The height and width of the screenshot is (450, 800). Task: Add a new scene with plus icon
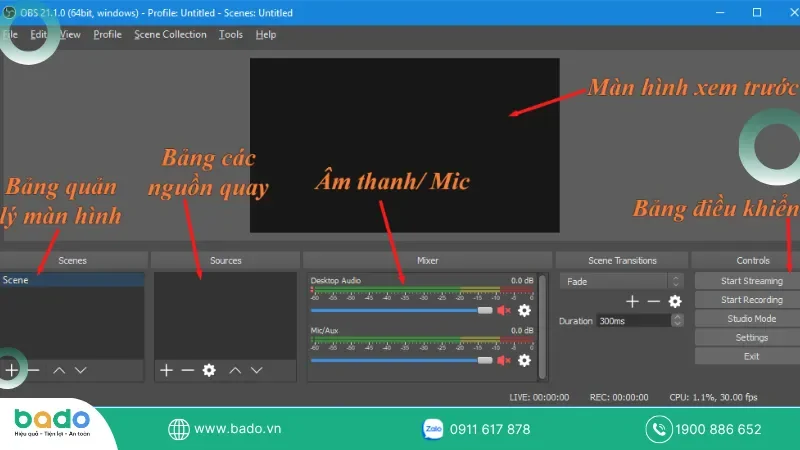point(12,370)
